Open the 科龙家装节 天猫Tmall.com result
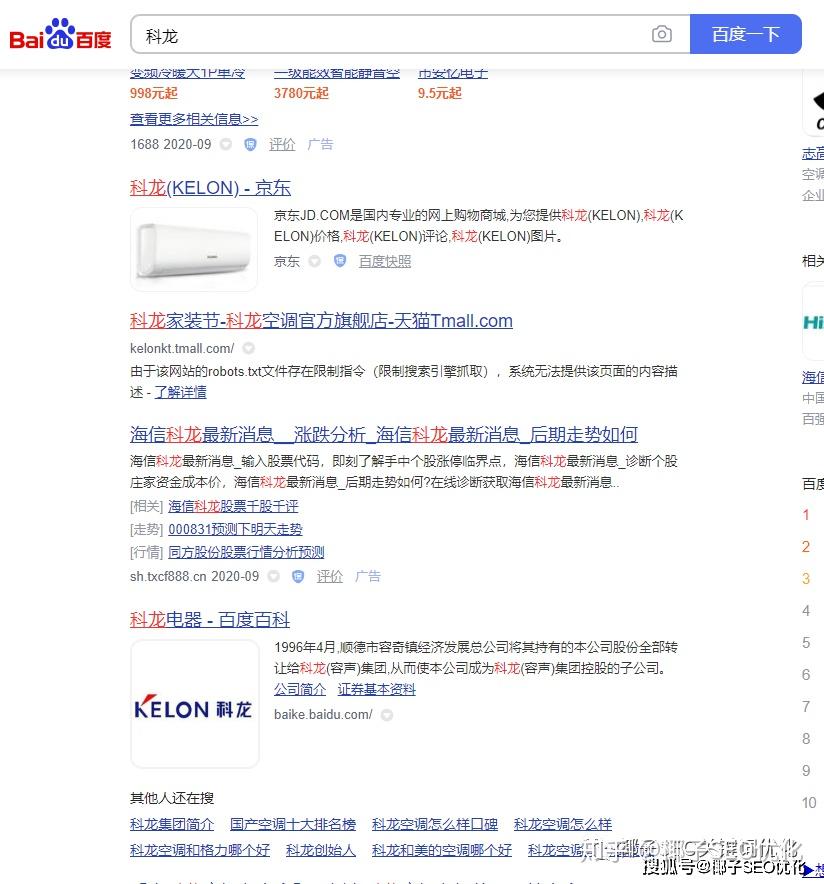Image resolution: width=824 pixels, height=884 pixels. [x=321, y=321]
